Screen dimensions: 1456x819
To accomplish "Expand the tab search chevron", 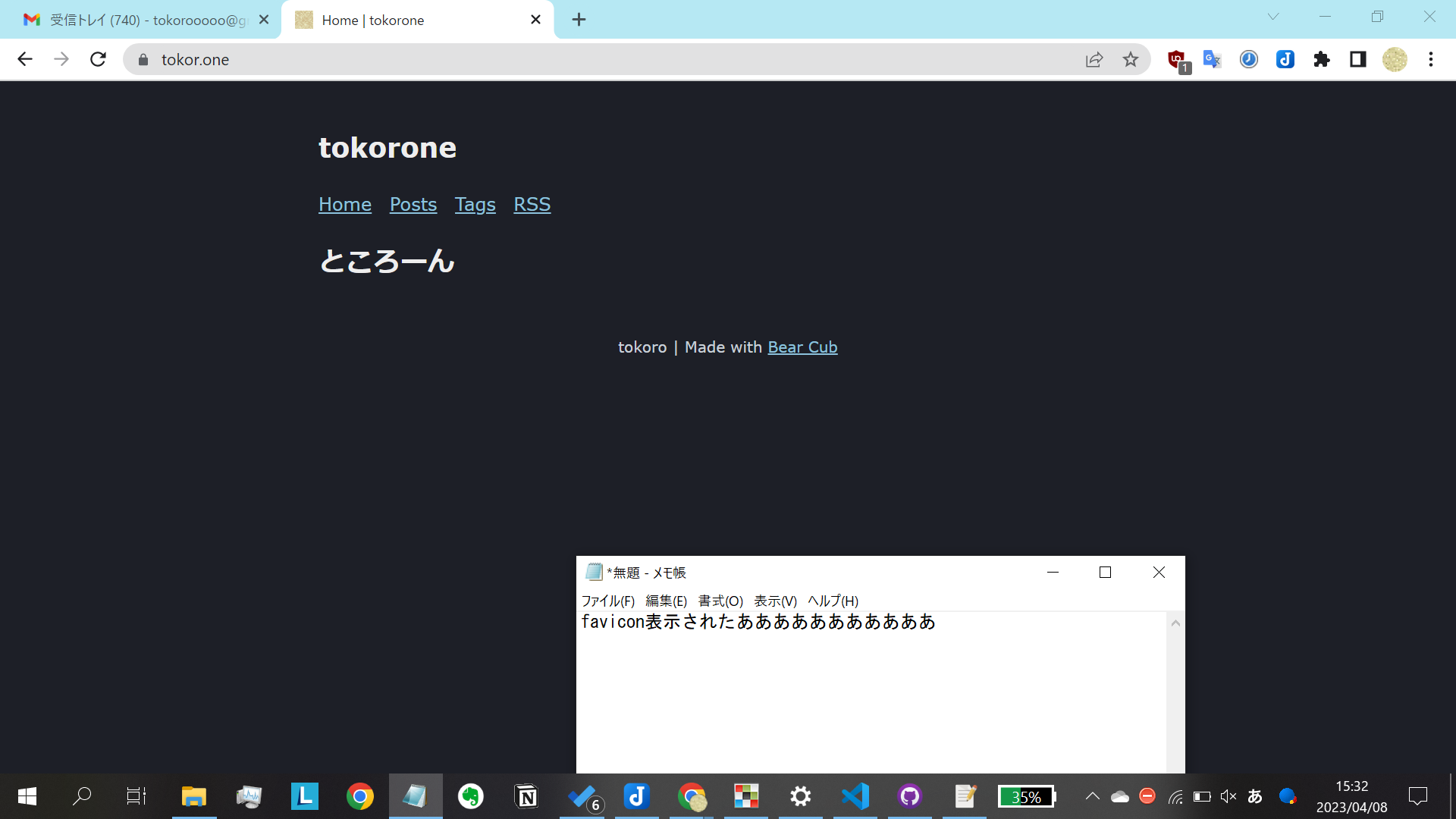I will [1273, 17].
